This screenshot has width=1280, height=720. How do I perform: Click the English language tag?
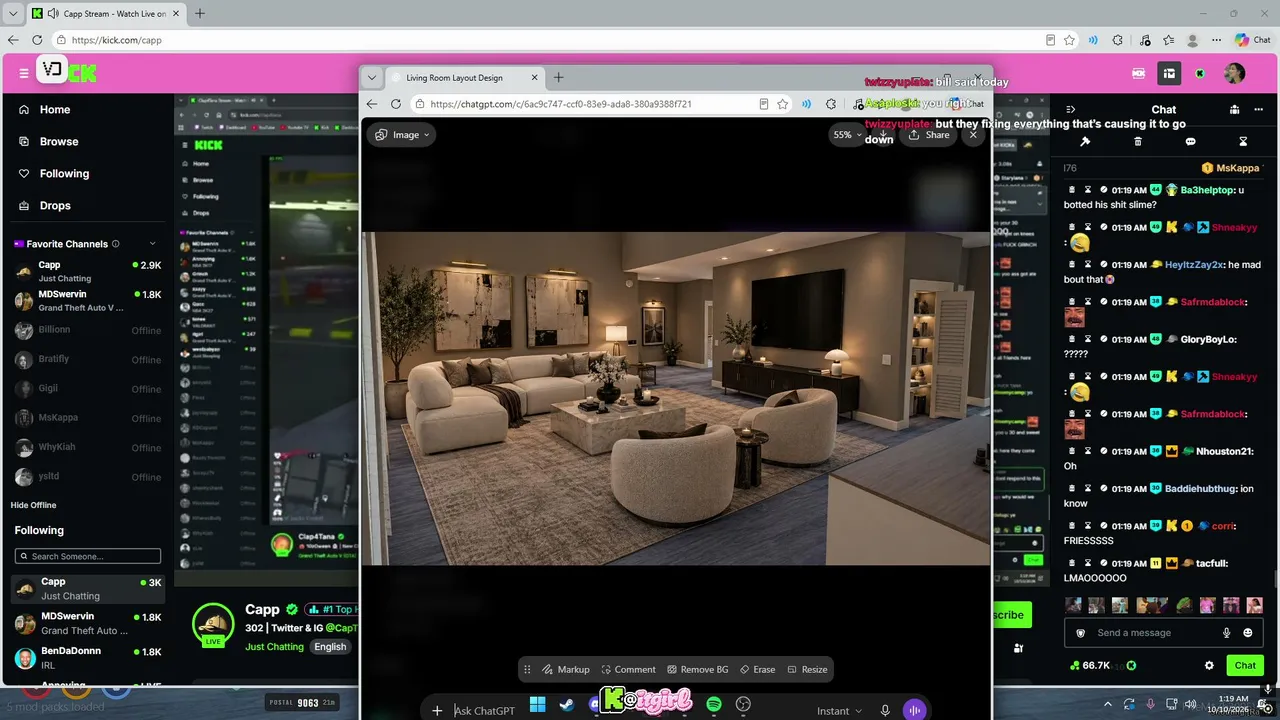pos(330,647)
